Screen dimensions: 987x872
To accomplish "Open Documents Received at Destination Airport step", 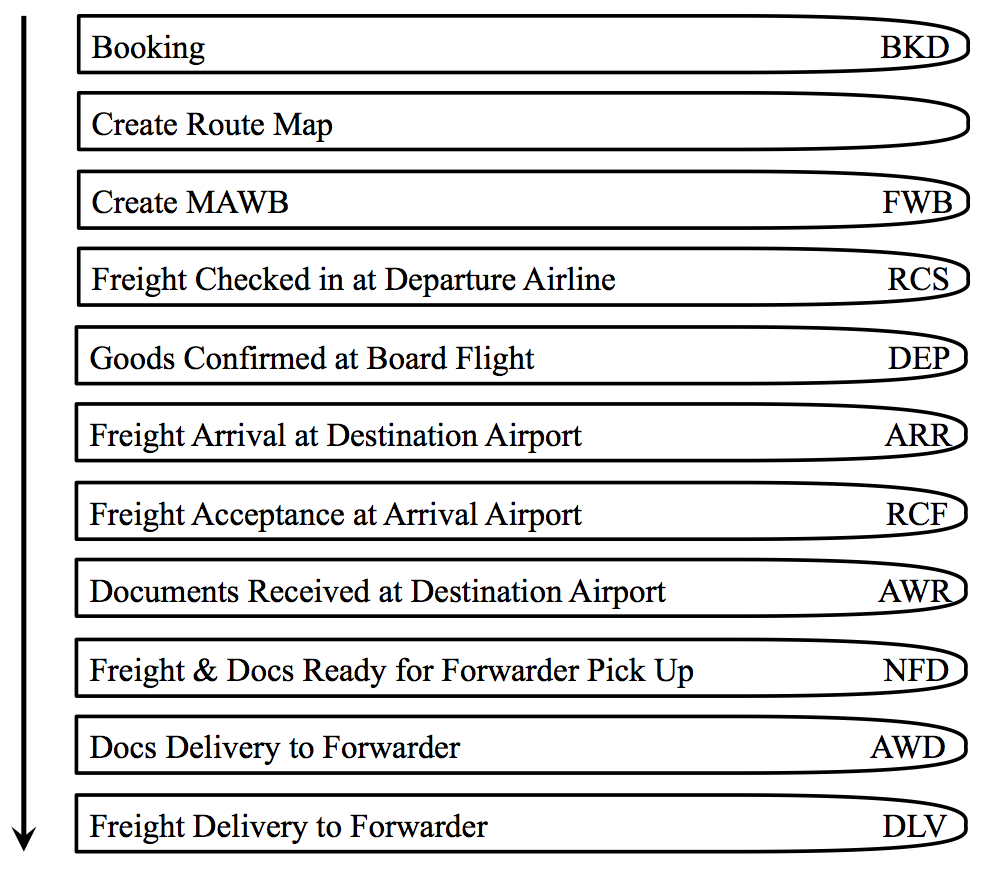I will [x=378, y=591].
